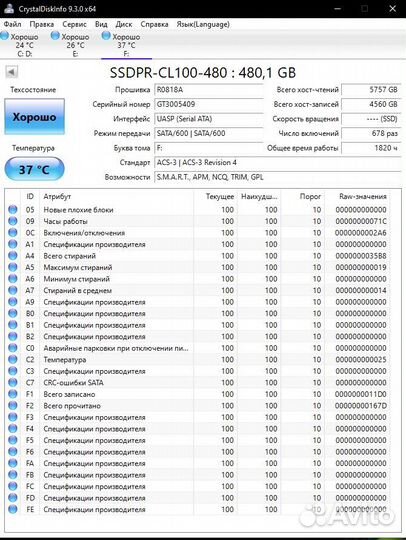Click status icon for F1 Всего записано
This screenshot has height=540, width=406.
coord(13,394)
